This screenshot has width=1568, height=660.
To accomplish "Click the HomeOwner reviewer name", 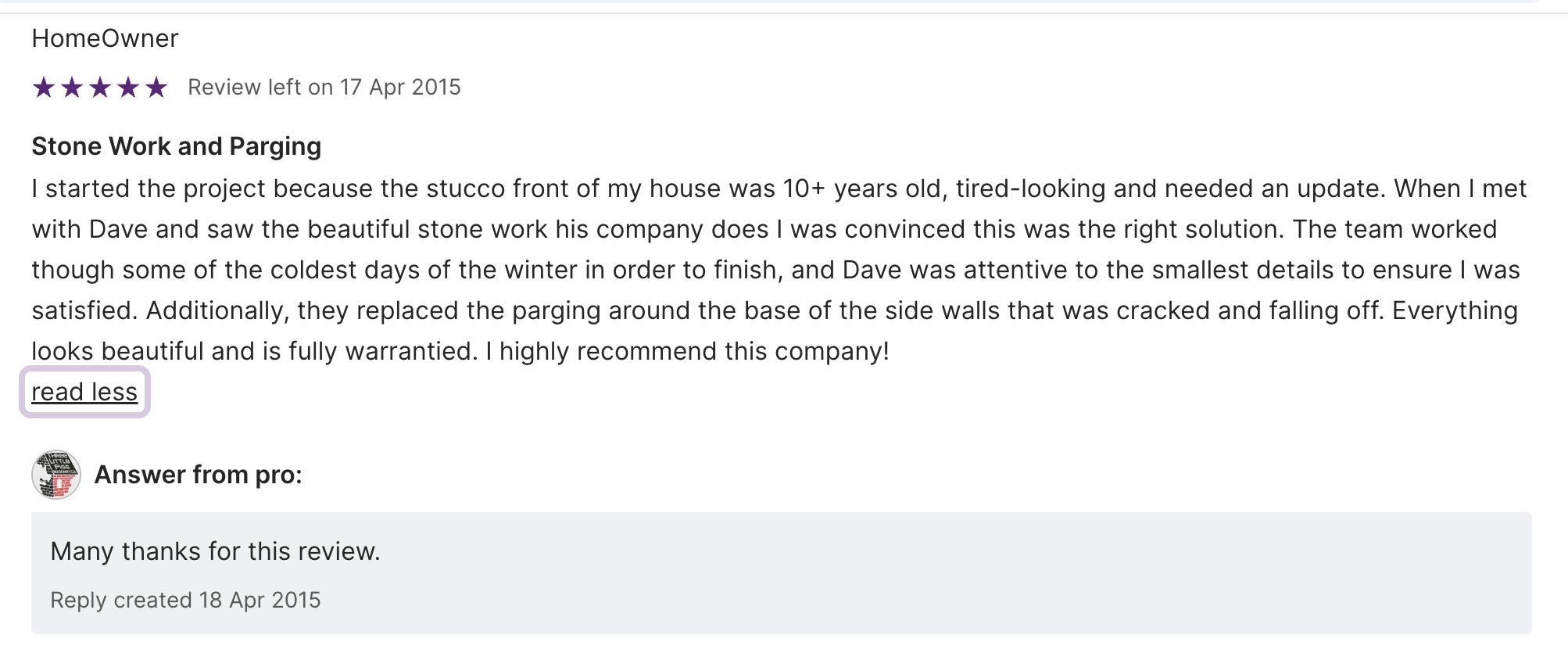I will 105,38.
